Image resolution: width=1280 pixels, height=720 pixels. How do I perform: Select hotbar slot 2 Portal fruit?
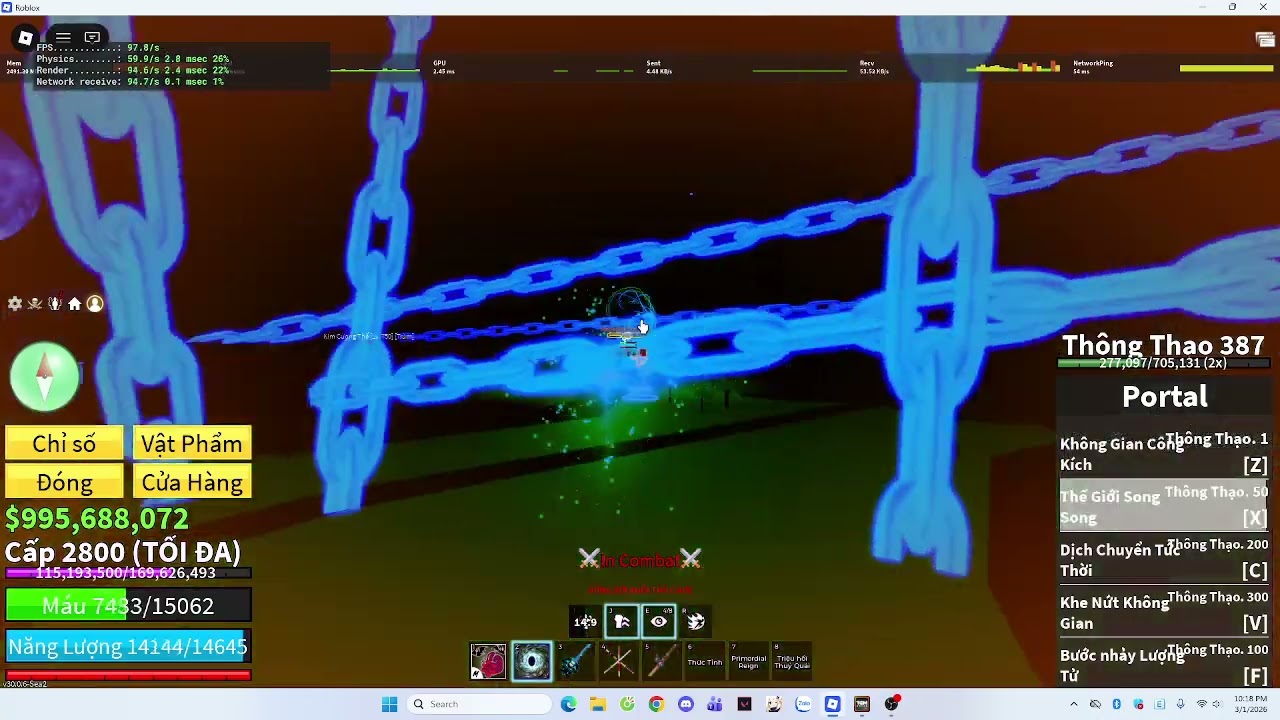(532, 661)
